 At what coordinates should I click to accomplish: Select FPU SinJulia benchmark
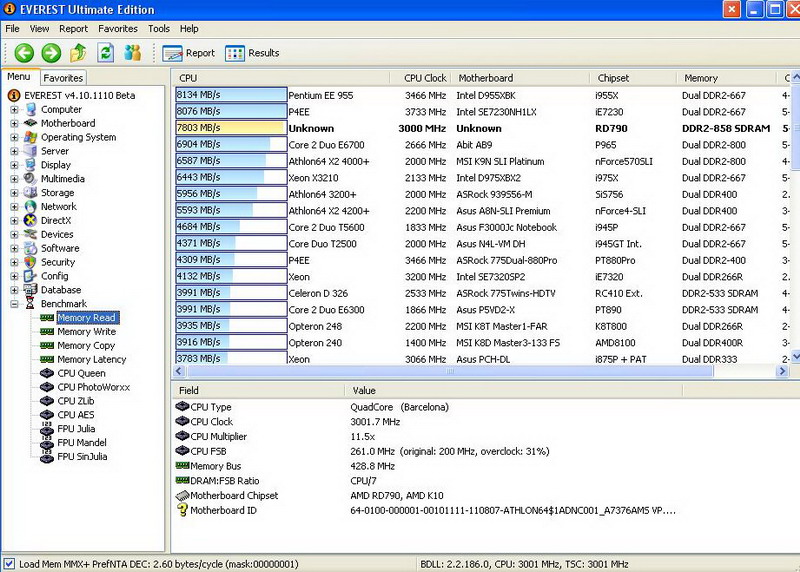point(82,456)
